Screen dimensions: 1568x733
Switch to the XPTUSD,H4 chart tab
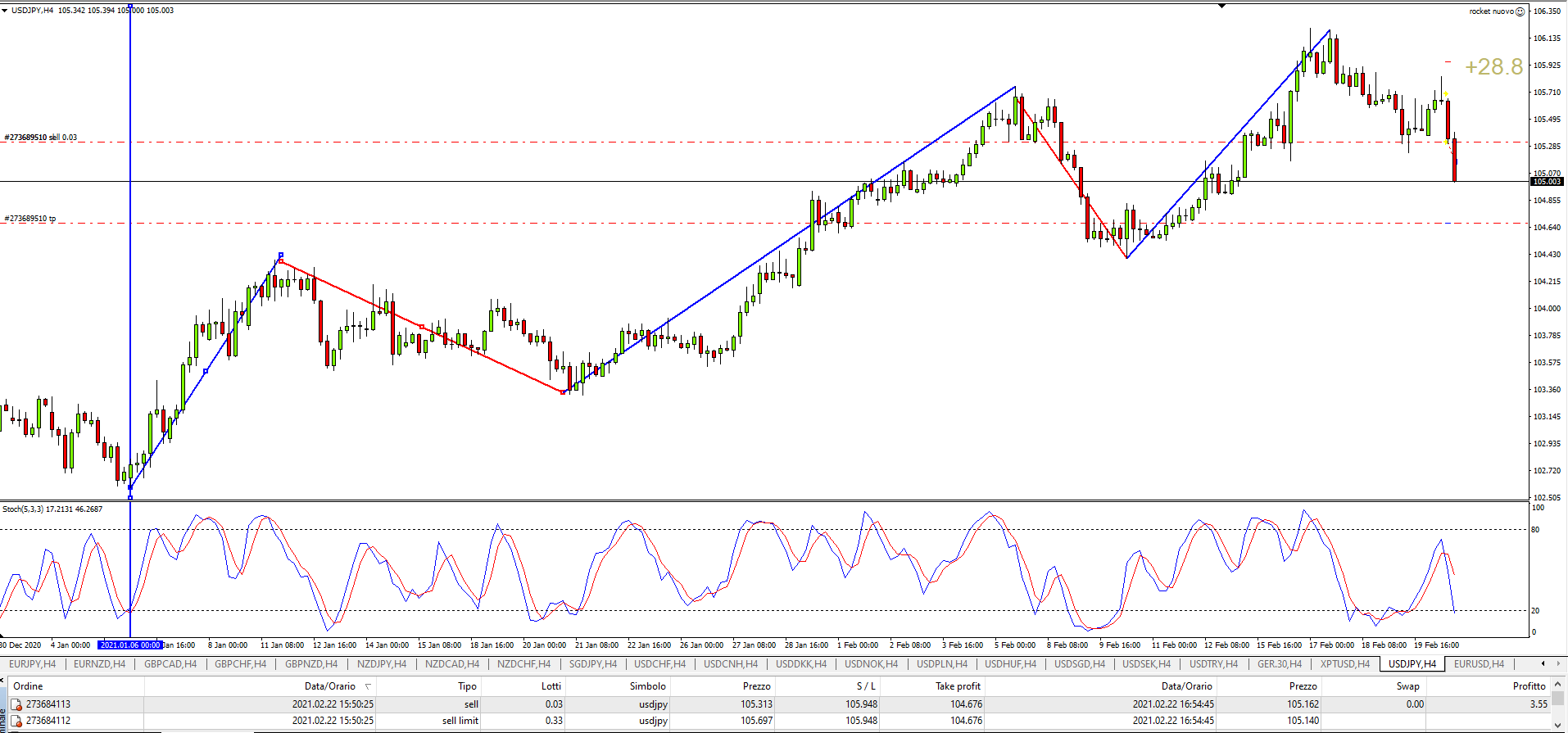tap(1344, 664)
